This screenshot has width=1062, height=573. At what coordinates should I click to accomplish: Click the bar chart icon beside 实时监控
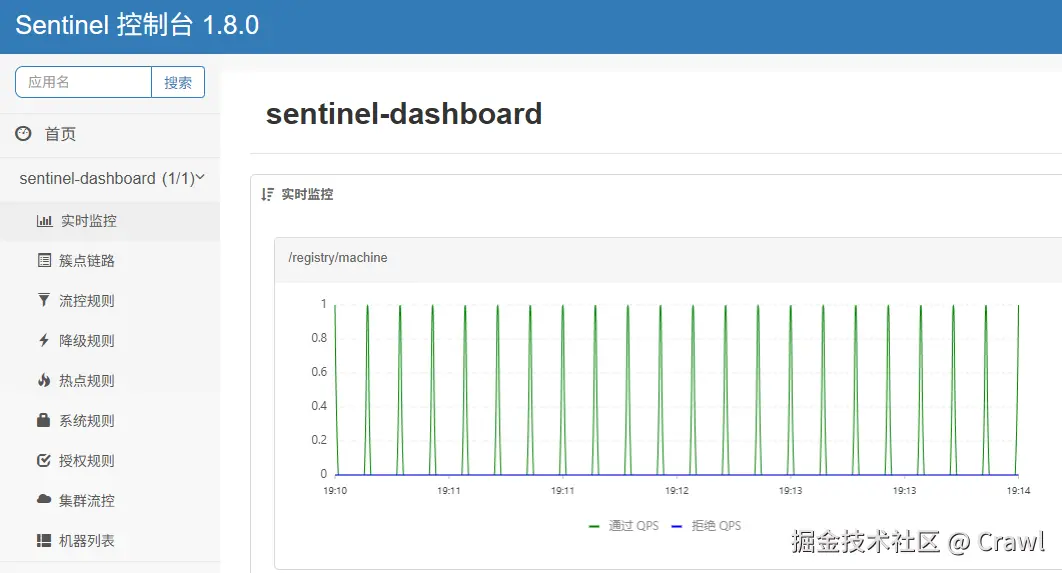pos(44,221)
